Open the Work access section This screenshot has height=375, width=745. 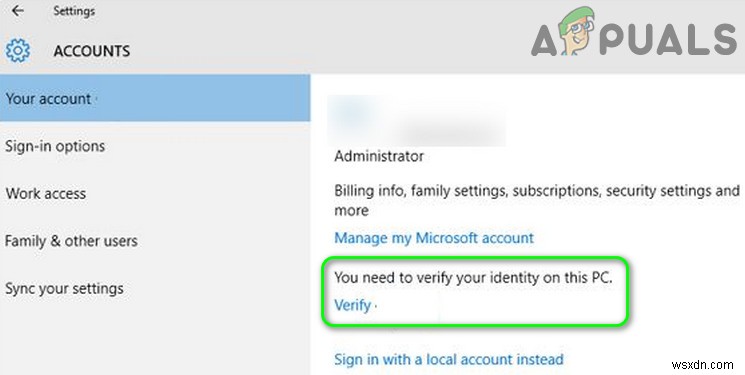[x=155, y=193]
